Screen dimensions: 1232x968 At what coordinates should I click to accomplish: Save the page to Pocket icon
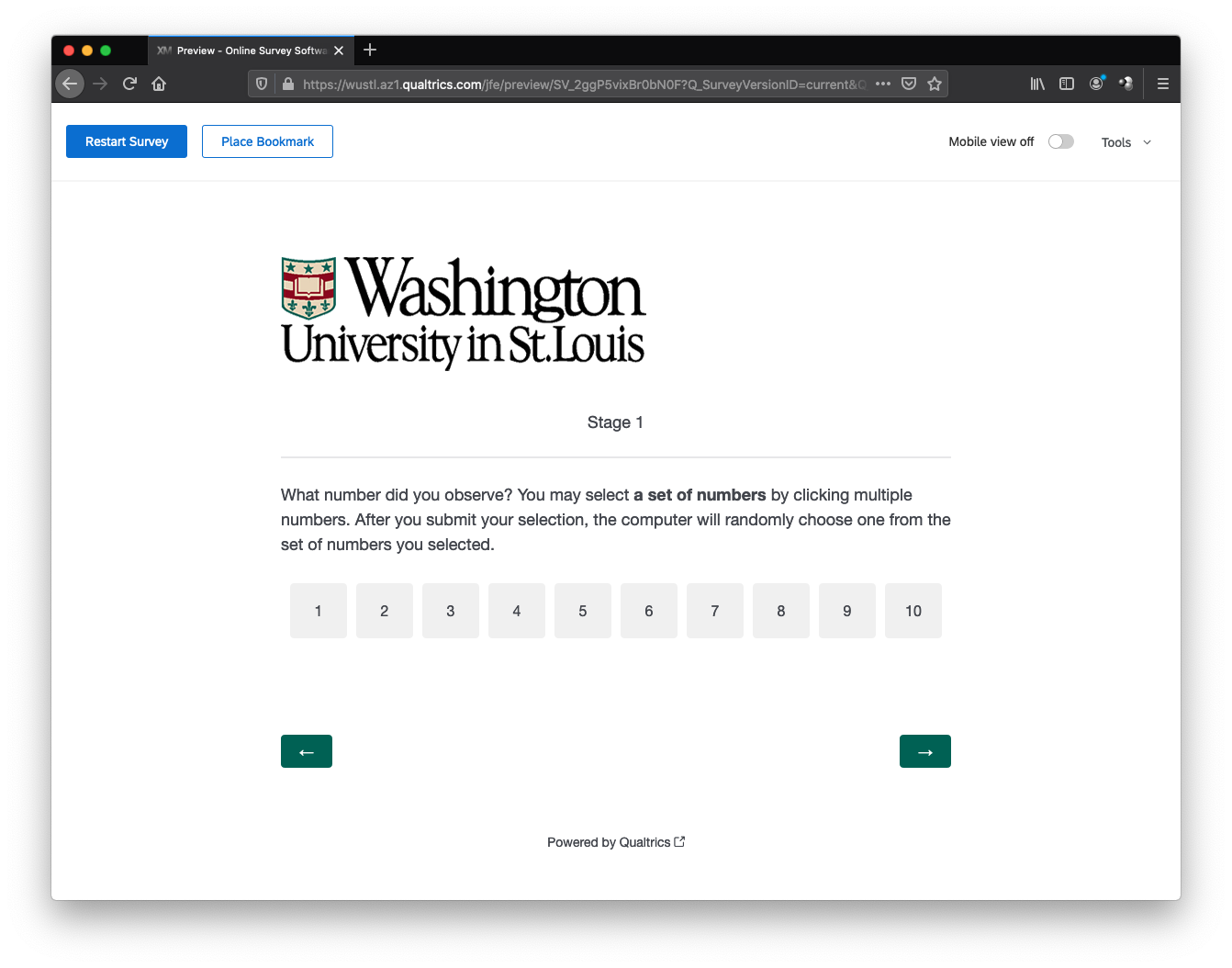pyautogui.click(x=909, y=84)
